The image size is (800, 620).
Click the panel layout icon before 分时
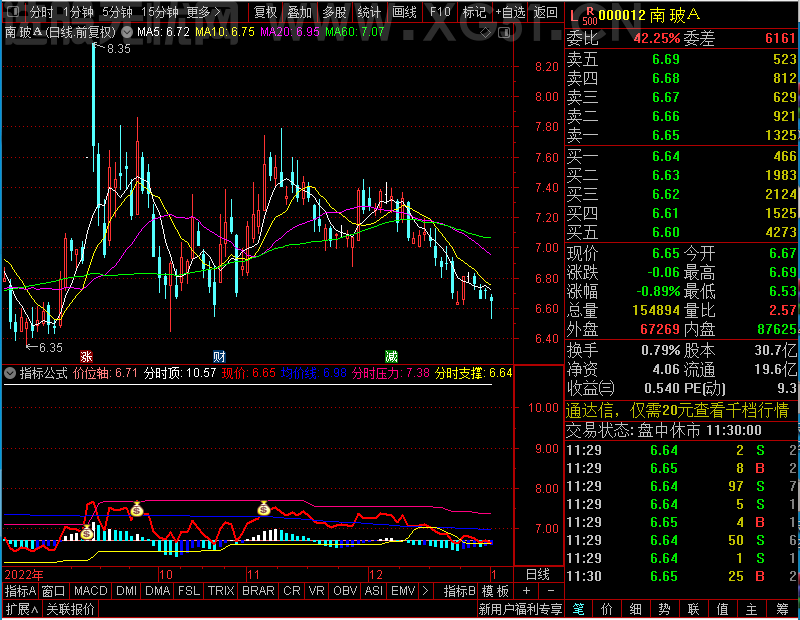click(x=14, y=12)
